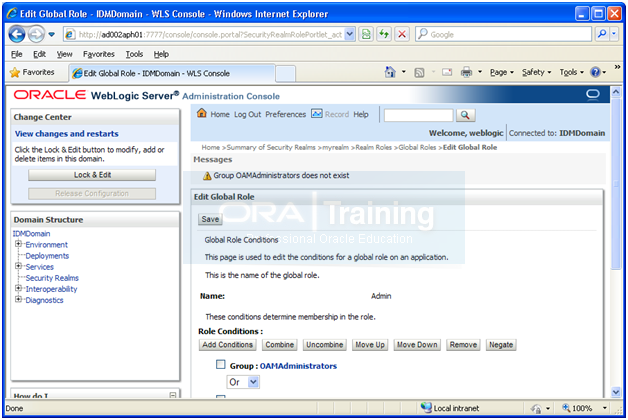Open the Safety dropdown menu
This screenshot has width=628, height=420.
pyautogui.click(x=536, y=72)
